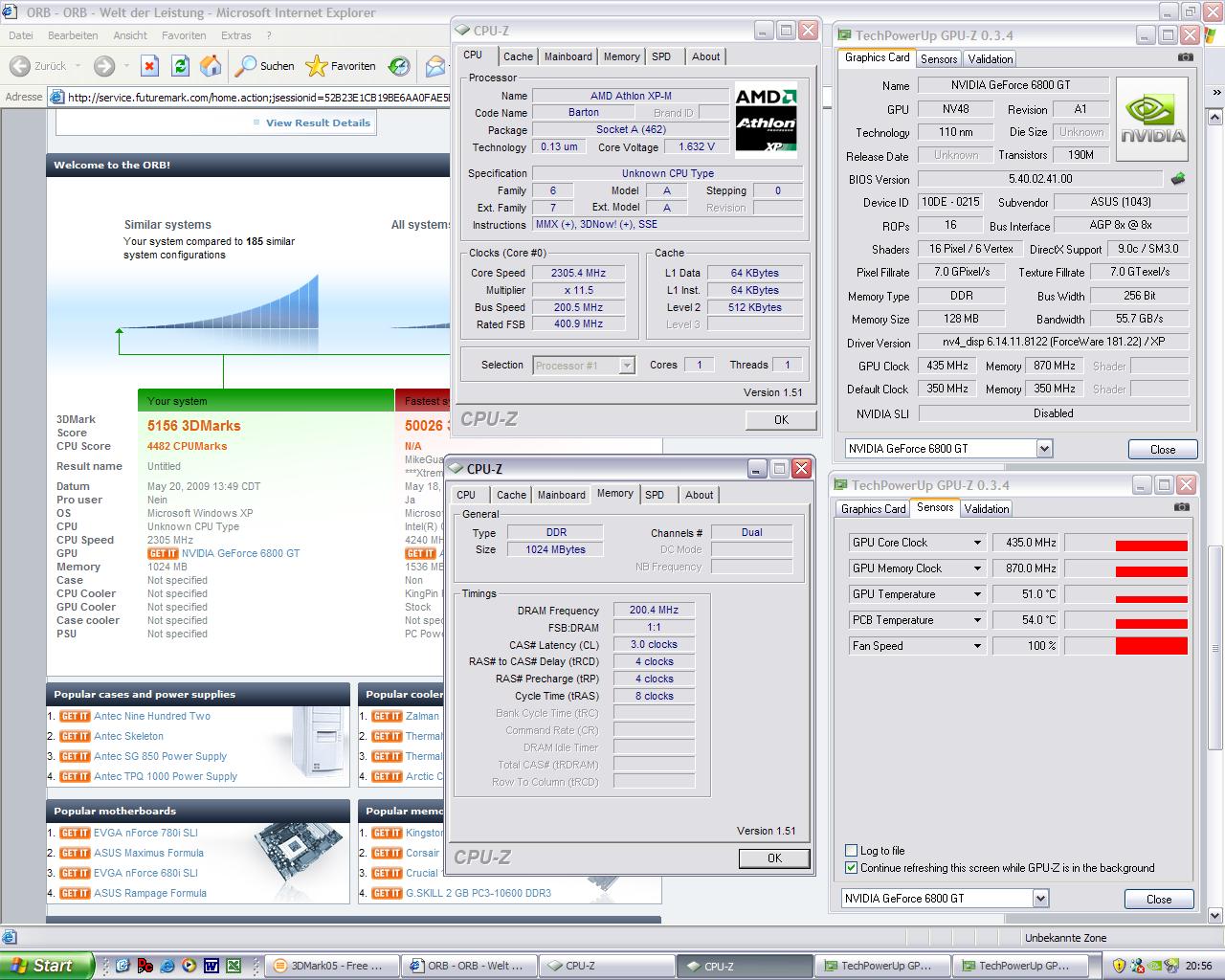
Task: Click GET IT badge beside NVIDIA GeForce 6800 GT
Action: click(x=163, y=553)
